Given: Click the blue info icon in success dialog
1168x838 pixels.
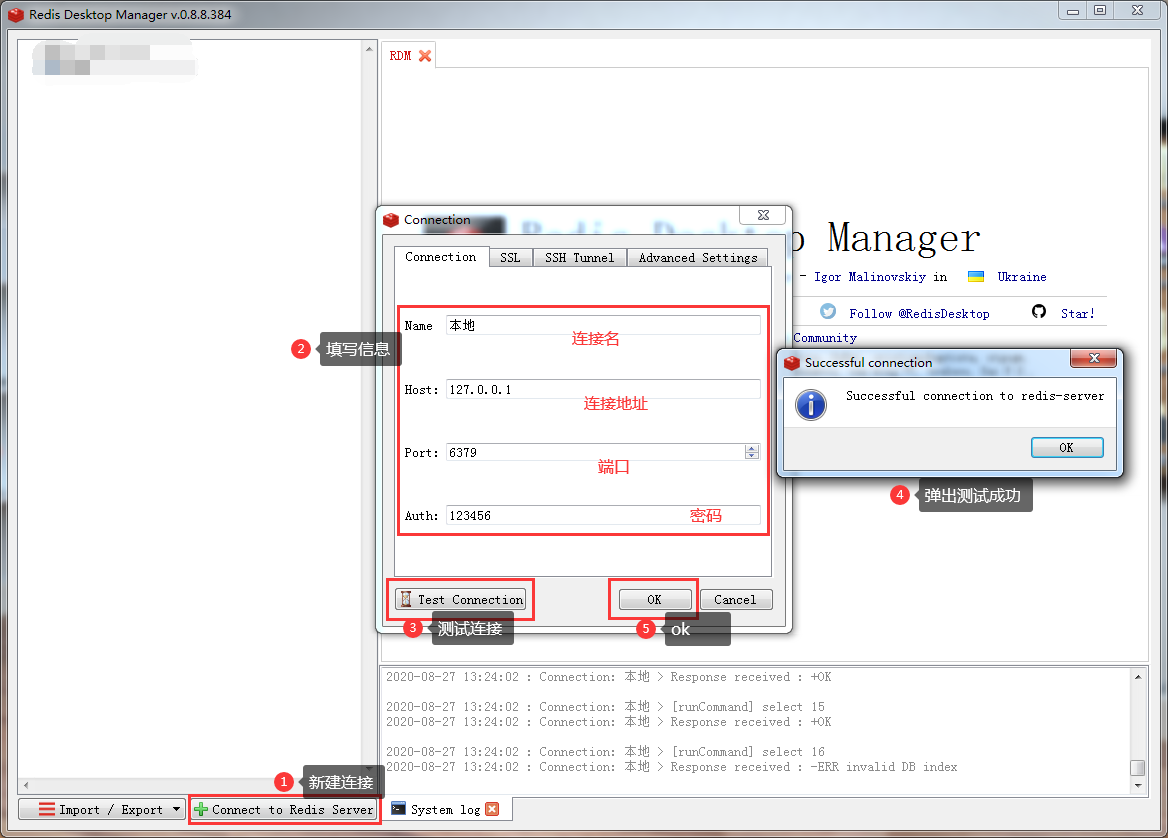Looking at the screenshot, I should [x=810, y=404].
